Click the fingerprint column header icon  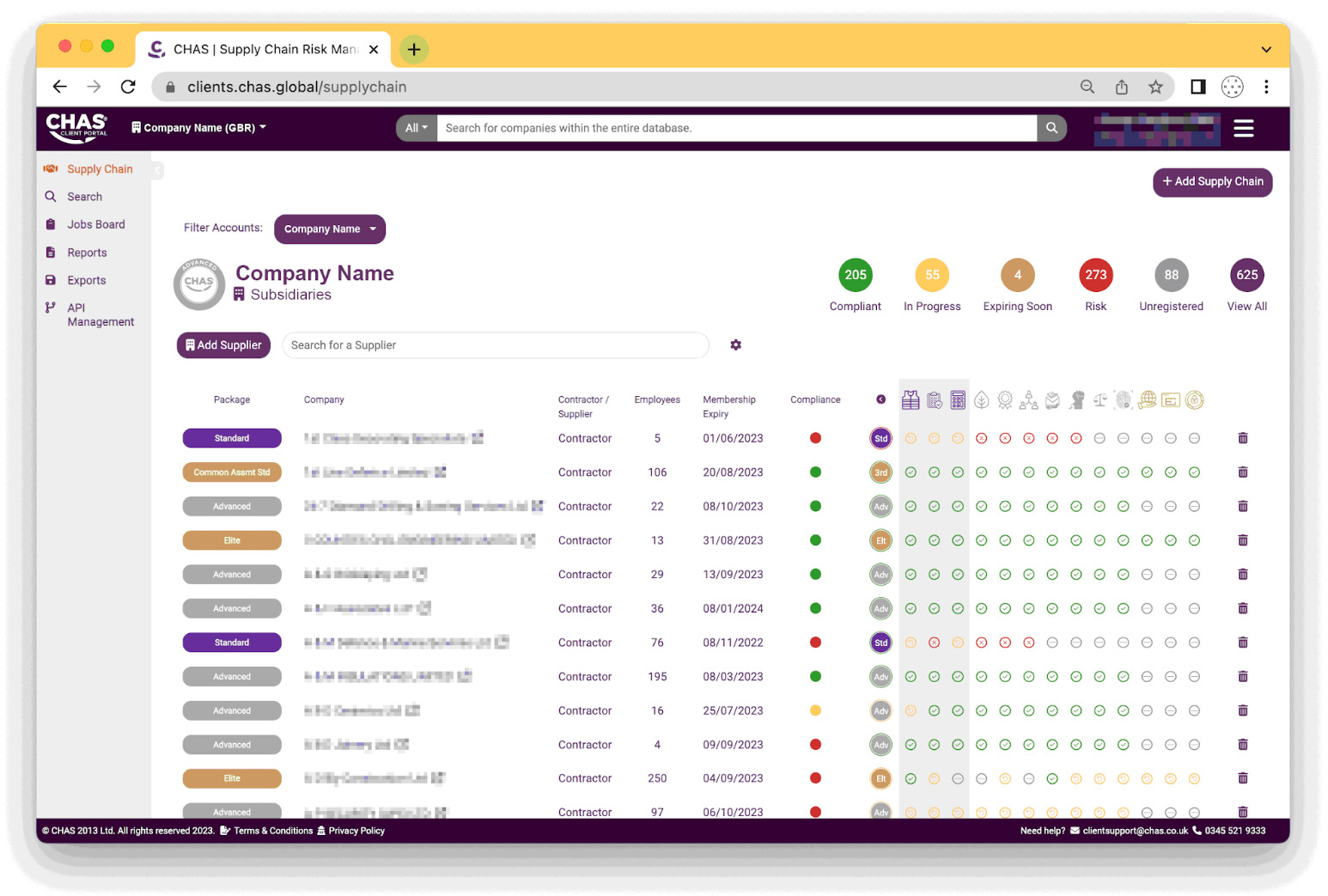tap(1123, 400)
